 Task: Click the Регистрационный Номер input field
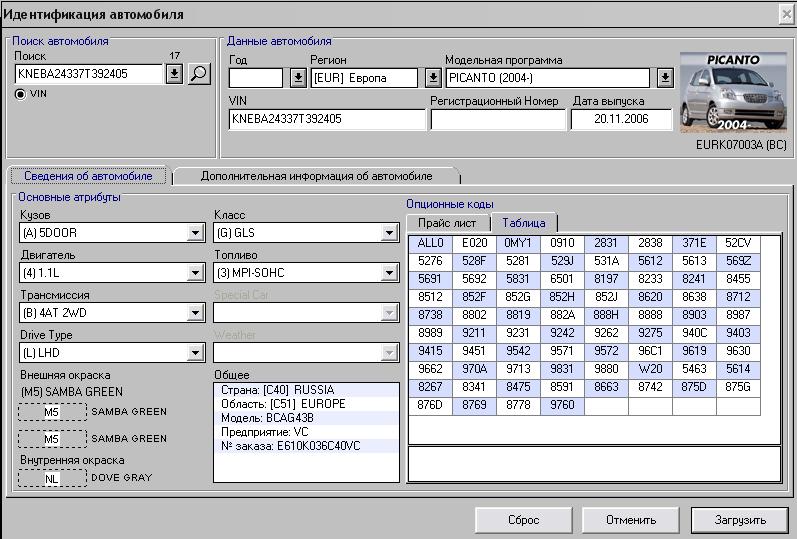point(497,119)
